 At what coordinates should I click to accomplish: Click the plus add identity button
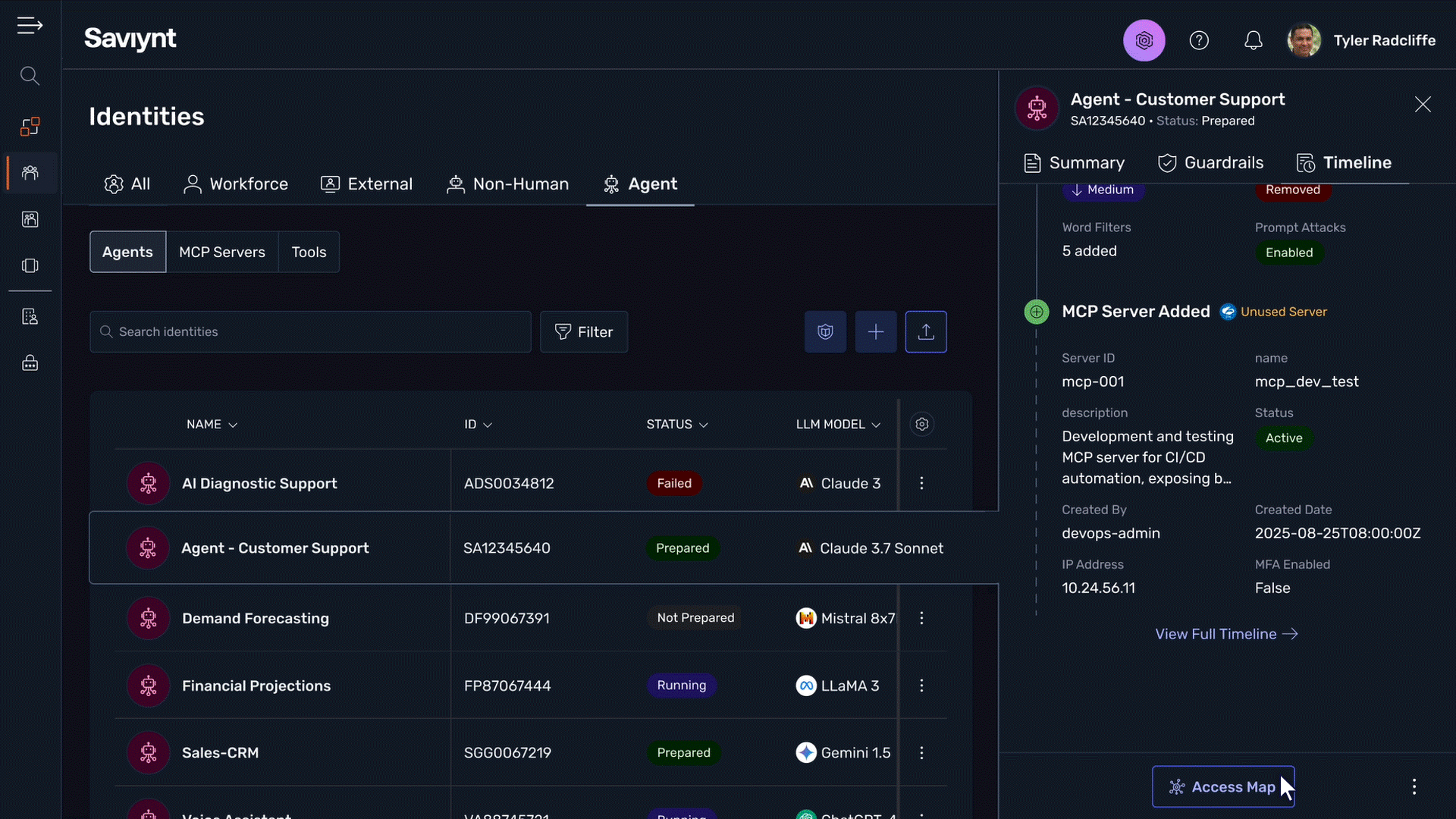(x=875, y=332)
